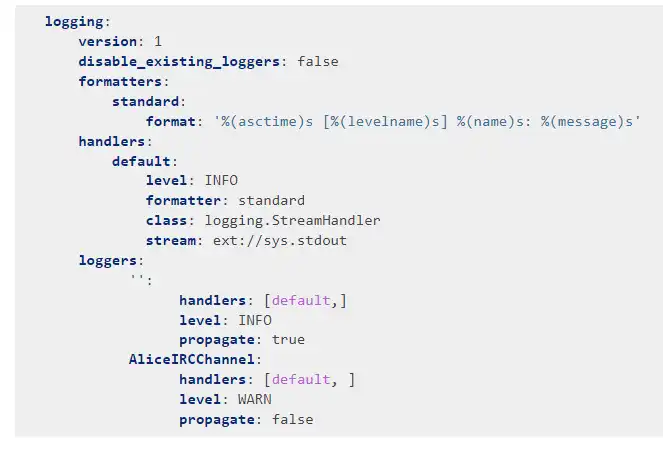Click the empty-string '' root logger key
The image size is (663, 450).
(137, 280)
